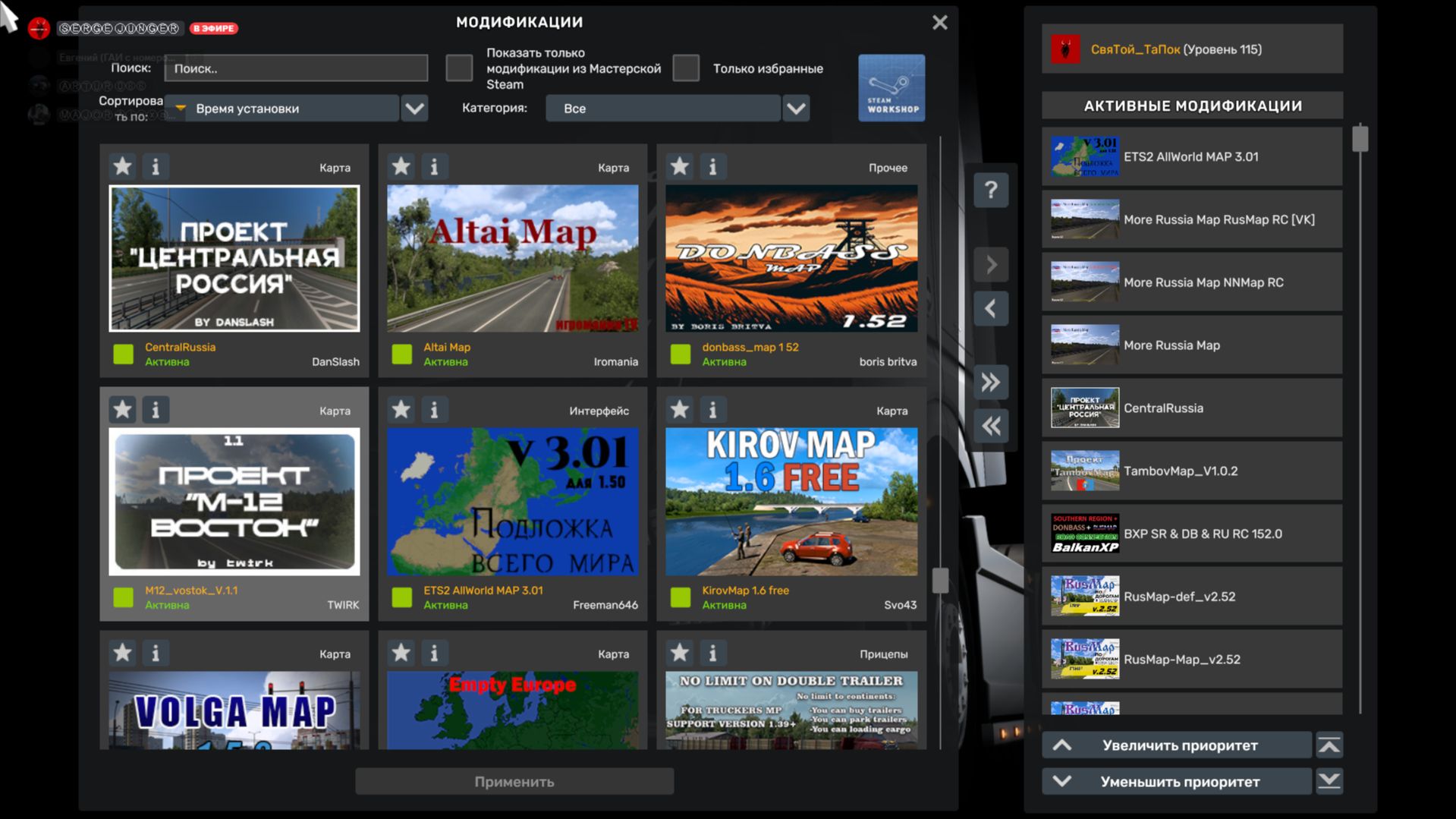This screenshot has width=1456, height=819.
Task: Star the ETS2 AllWorld MAP 3.01 card
Action: pos(401,410)
